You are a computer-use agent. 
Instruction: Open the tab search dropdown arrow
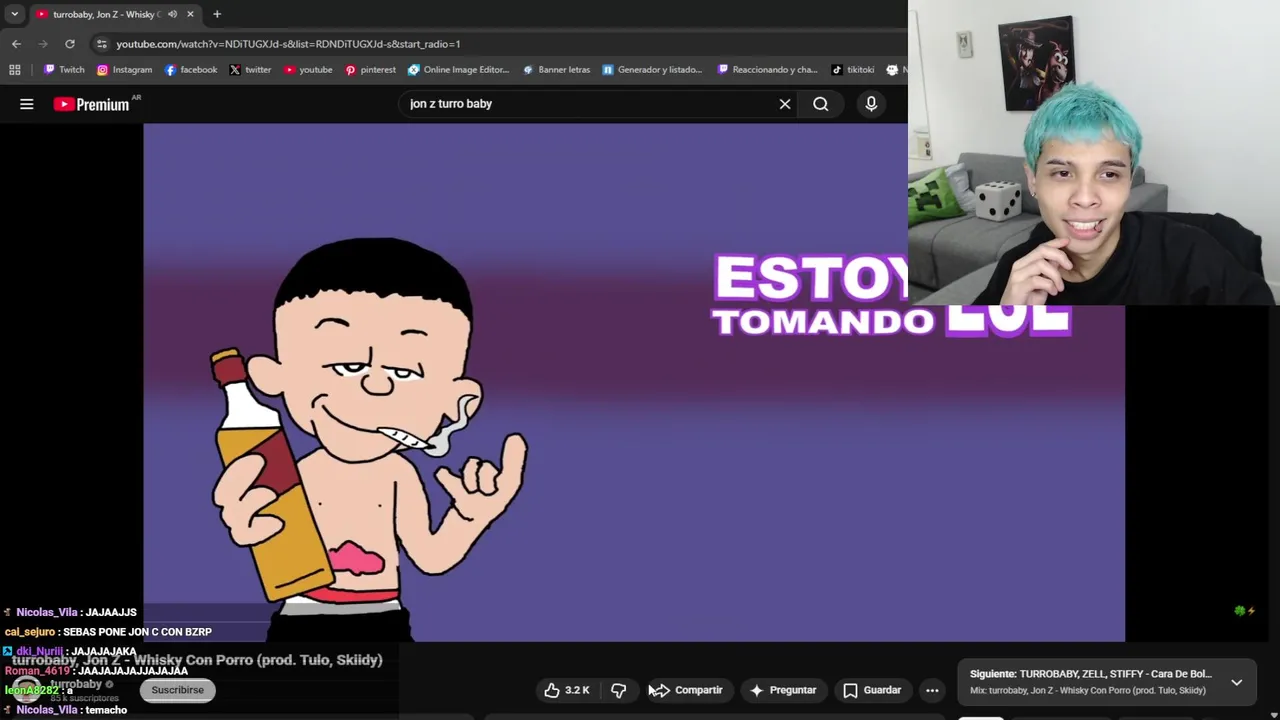(15, 14)
